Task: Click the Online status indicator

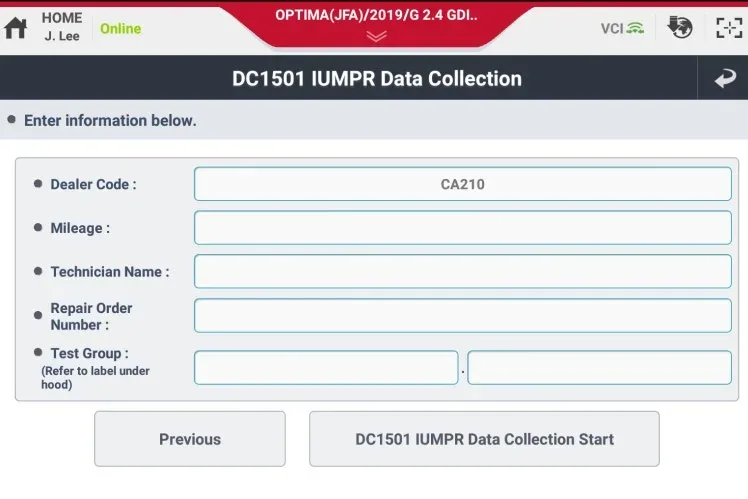Action: (x=120, y=29)
